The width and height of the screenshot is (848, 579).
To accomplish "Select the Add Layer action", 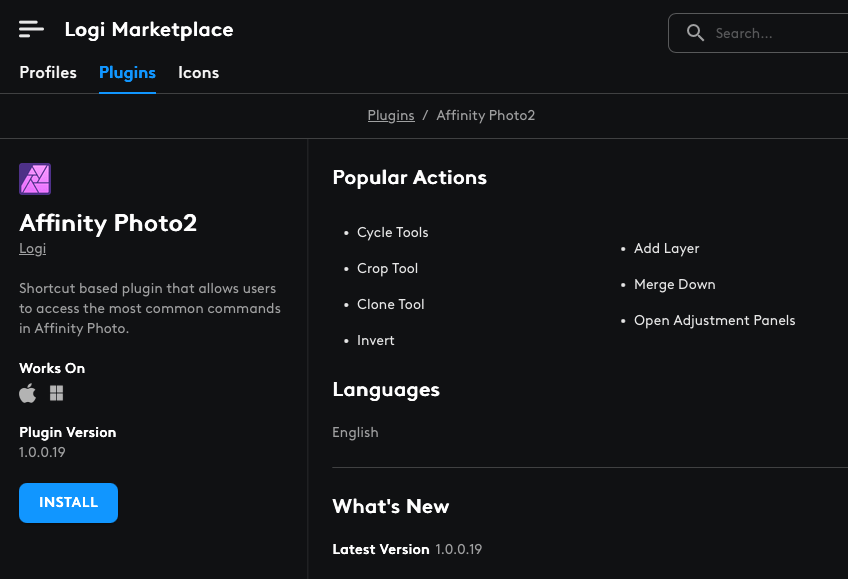I will [x=666, y=249].
